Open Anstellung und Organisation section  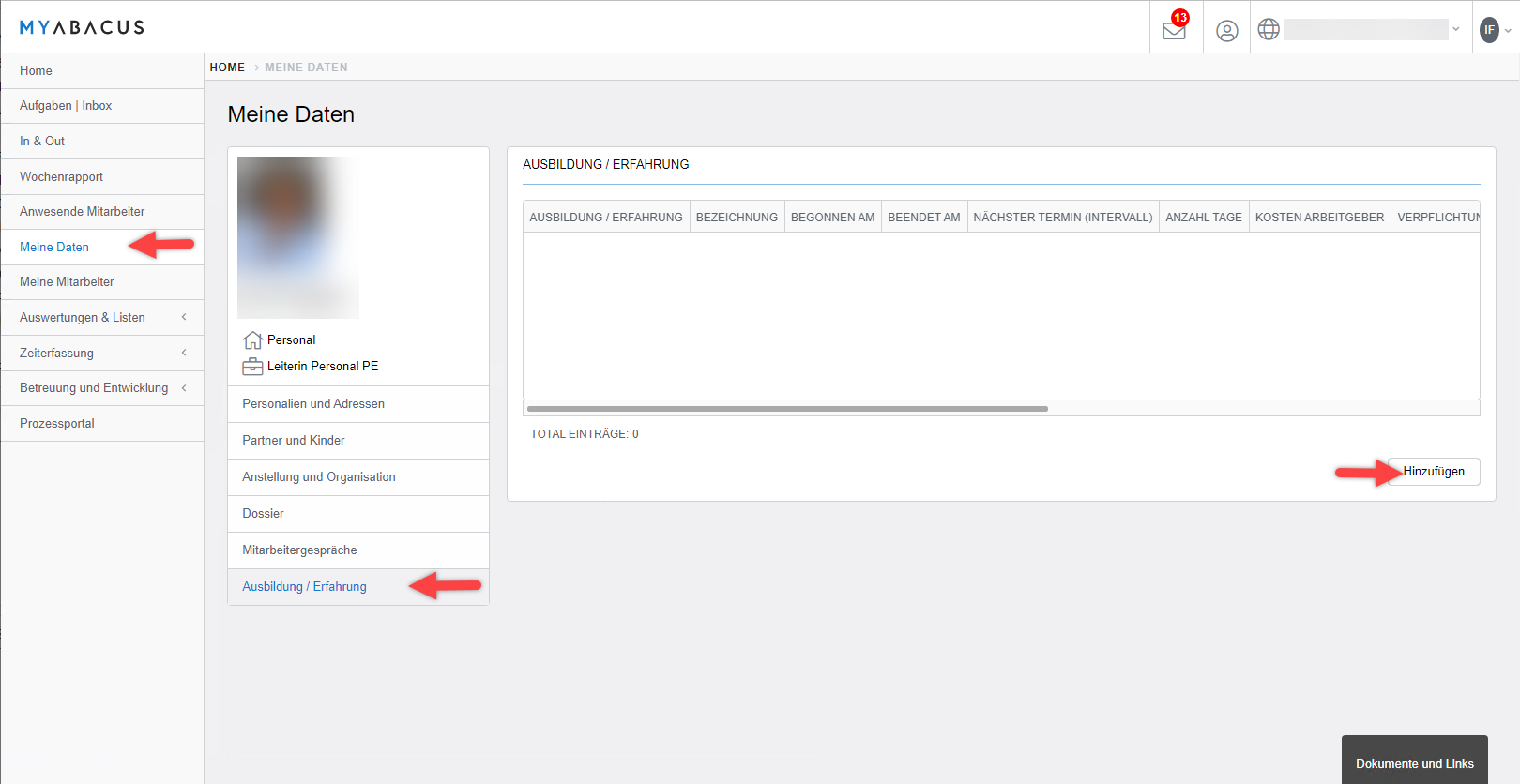(x=358, y=477)
